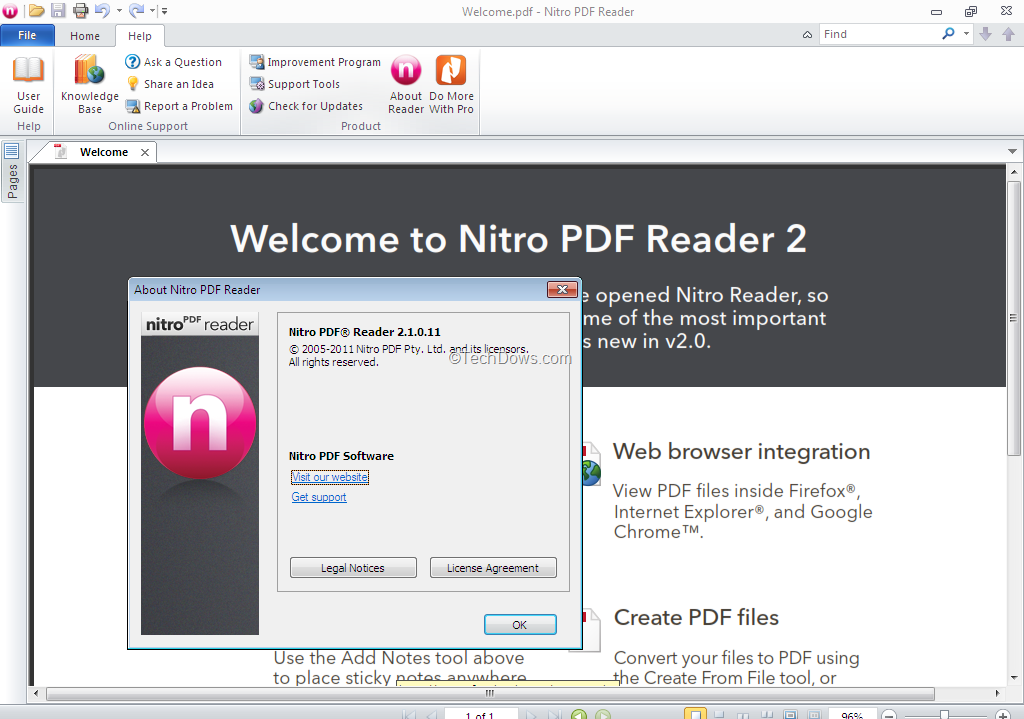This screenshot has height=719, width=1024.
Task: Click the Visit our website link
Action: click(330, 477)
